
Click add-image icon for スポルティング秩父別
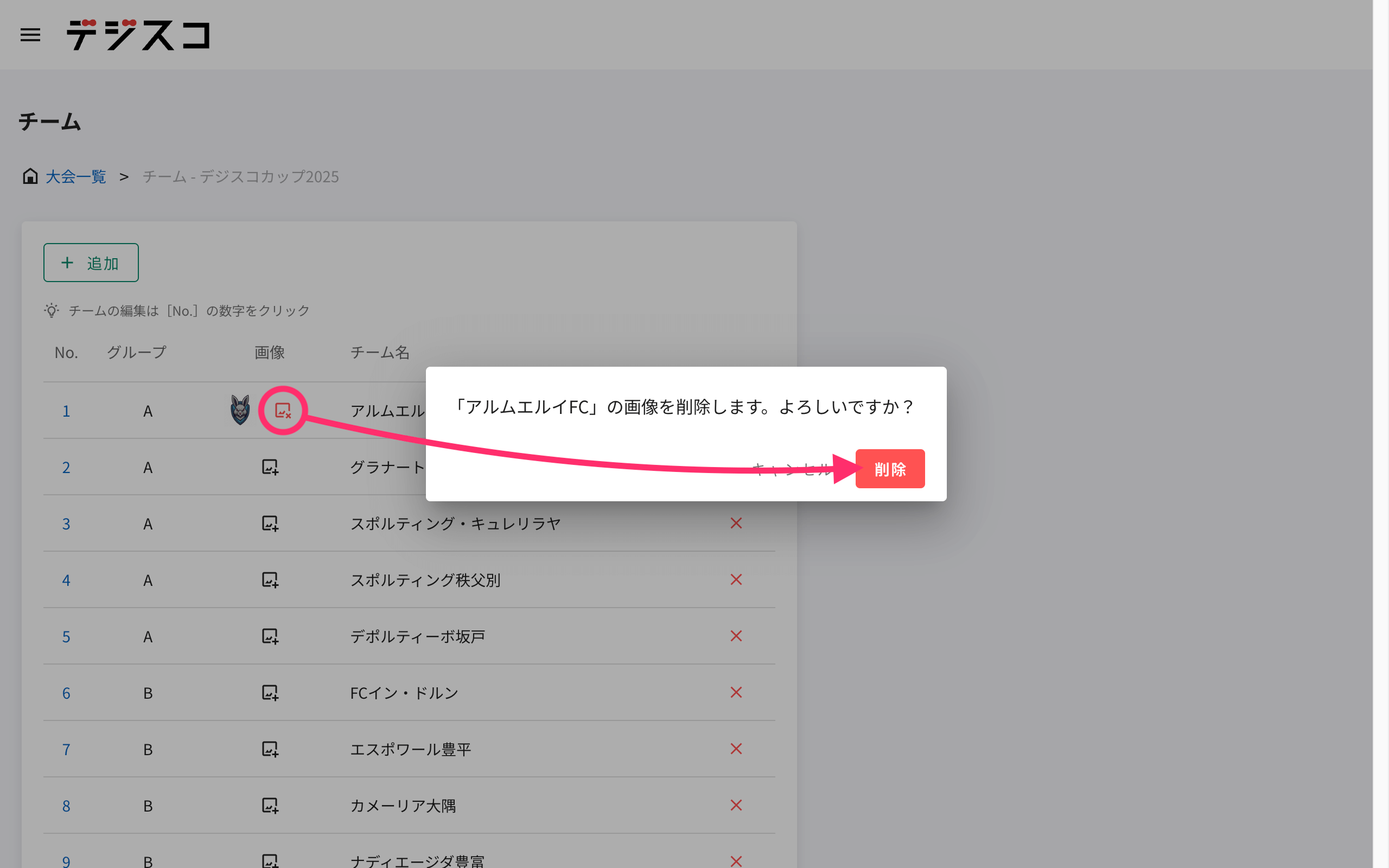click(270, 580)
